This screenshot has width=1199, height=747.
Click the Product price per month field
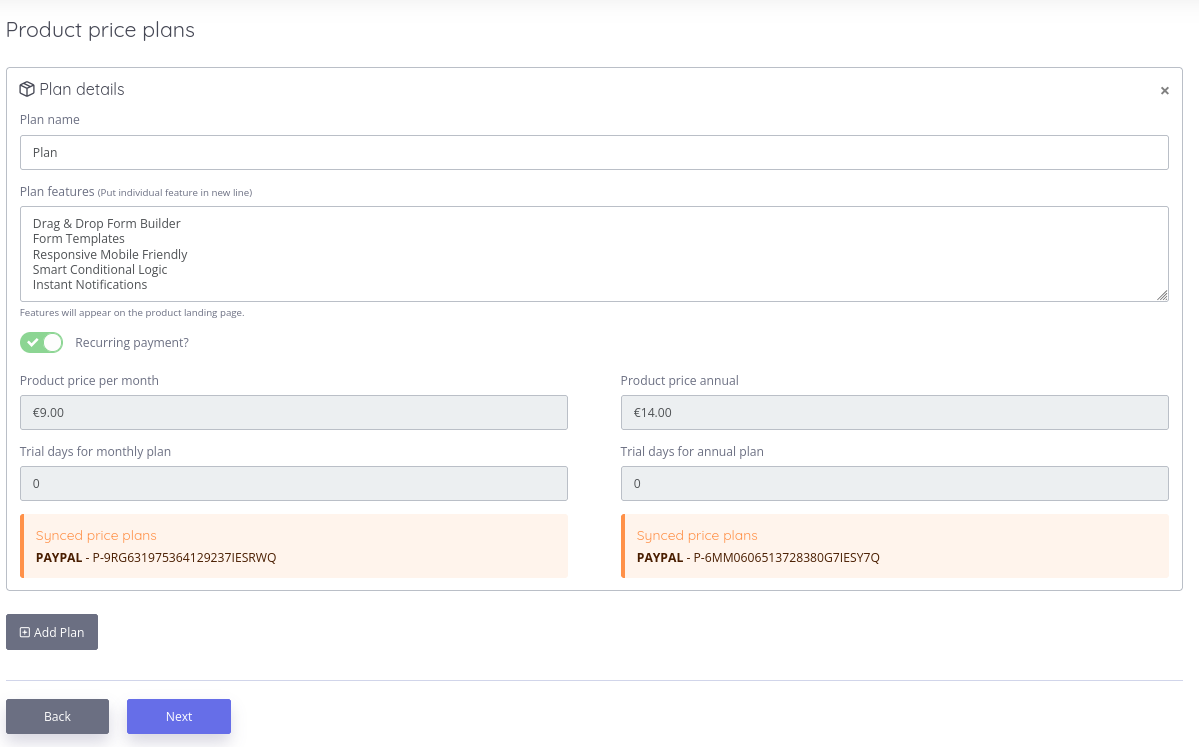click(294, 412)
